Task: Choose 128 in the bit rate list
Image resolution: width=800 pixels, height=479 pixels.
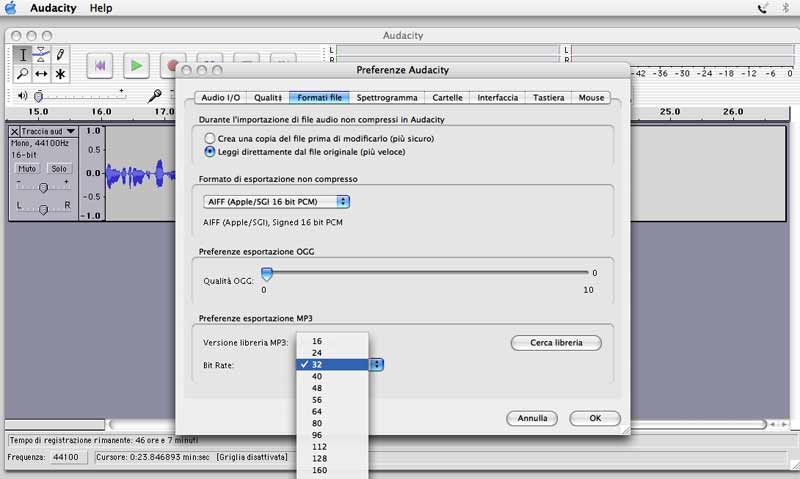Action: pyautogui.click(x=332, y=459)
